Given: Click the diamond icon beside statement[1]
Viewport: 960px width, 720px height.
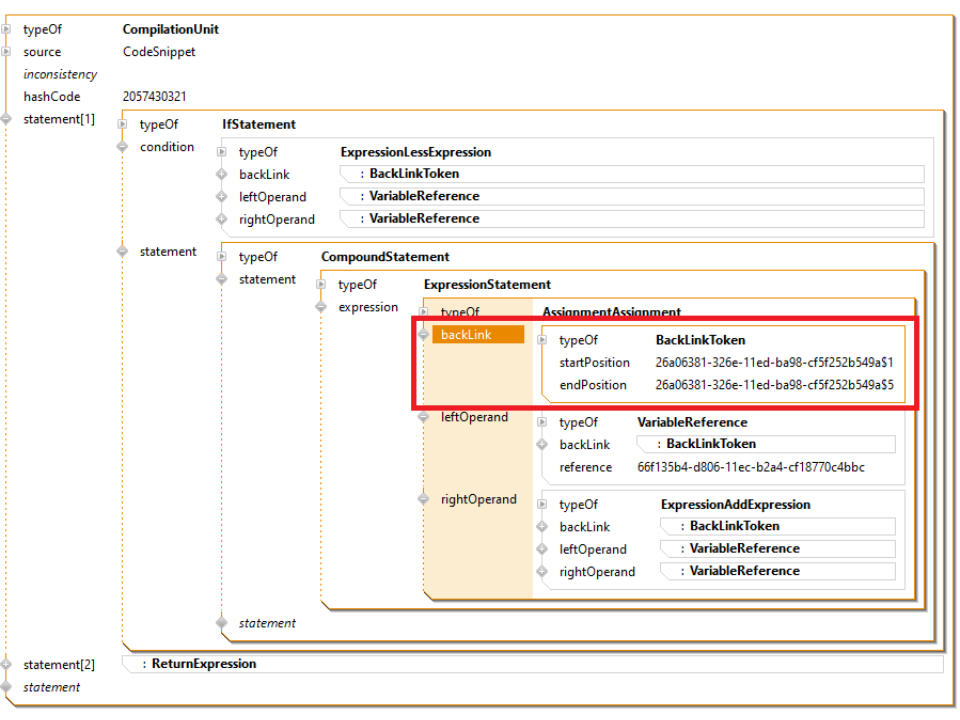Looking at the screenshot, I should coord(6,120).
